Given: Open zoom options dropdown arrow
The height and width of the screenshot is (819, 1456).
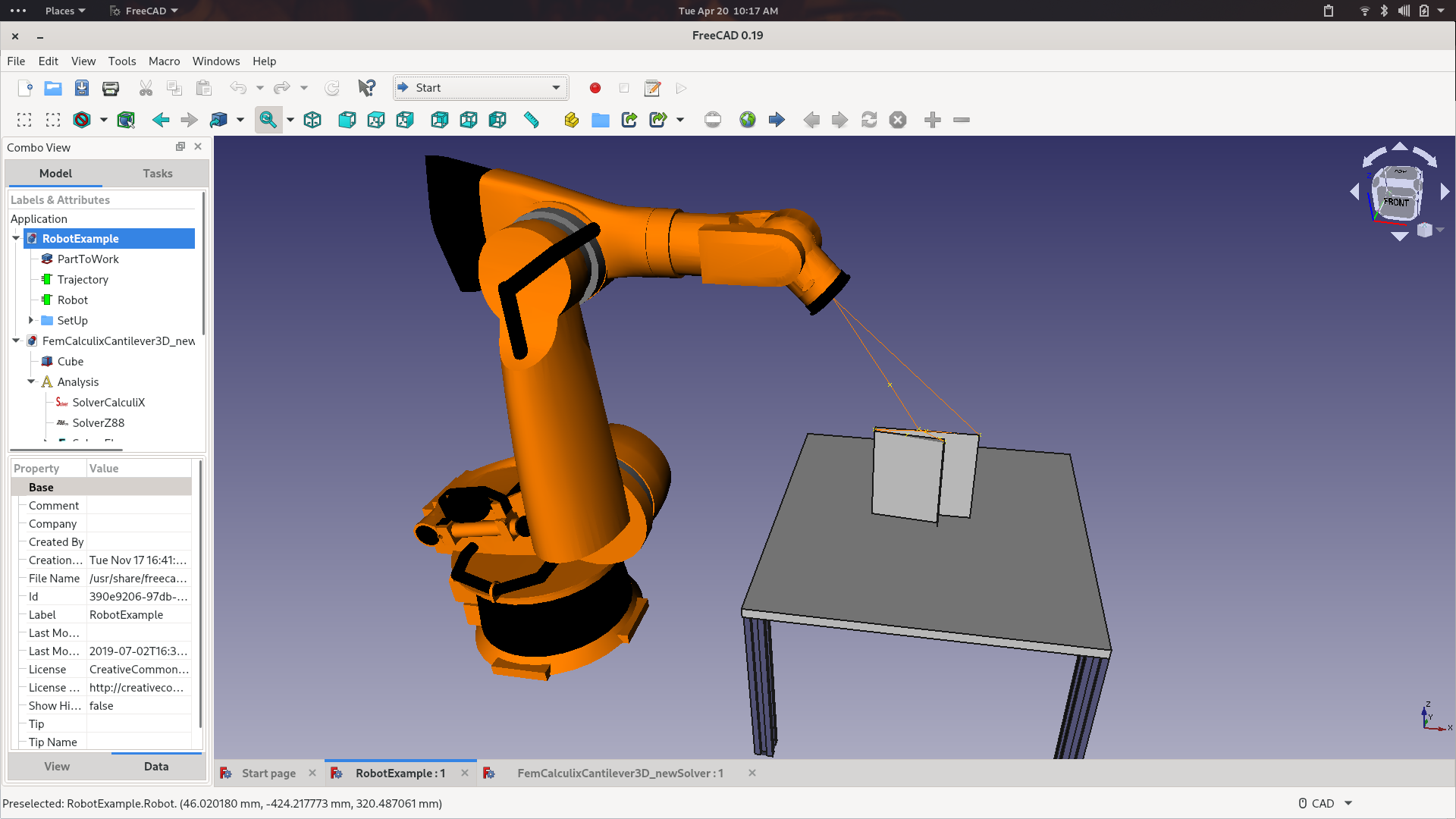Looking at the screenshot, I should [x=290, y=120].
